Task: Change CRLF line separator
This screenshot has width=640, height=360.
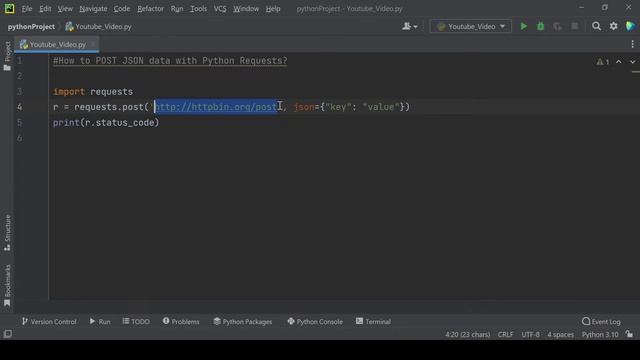Action: pos(505,334)
